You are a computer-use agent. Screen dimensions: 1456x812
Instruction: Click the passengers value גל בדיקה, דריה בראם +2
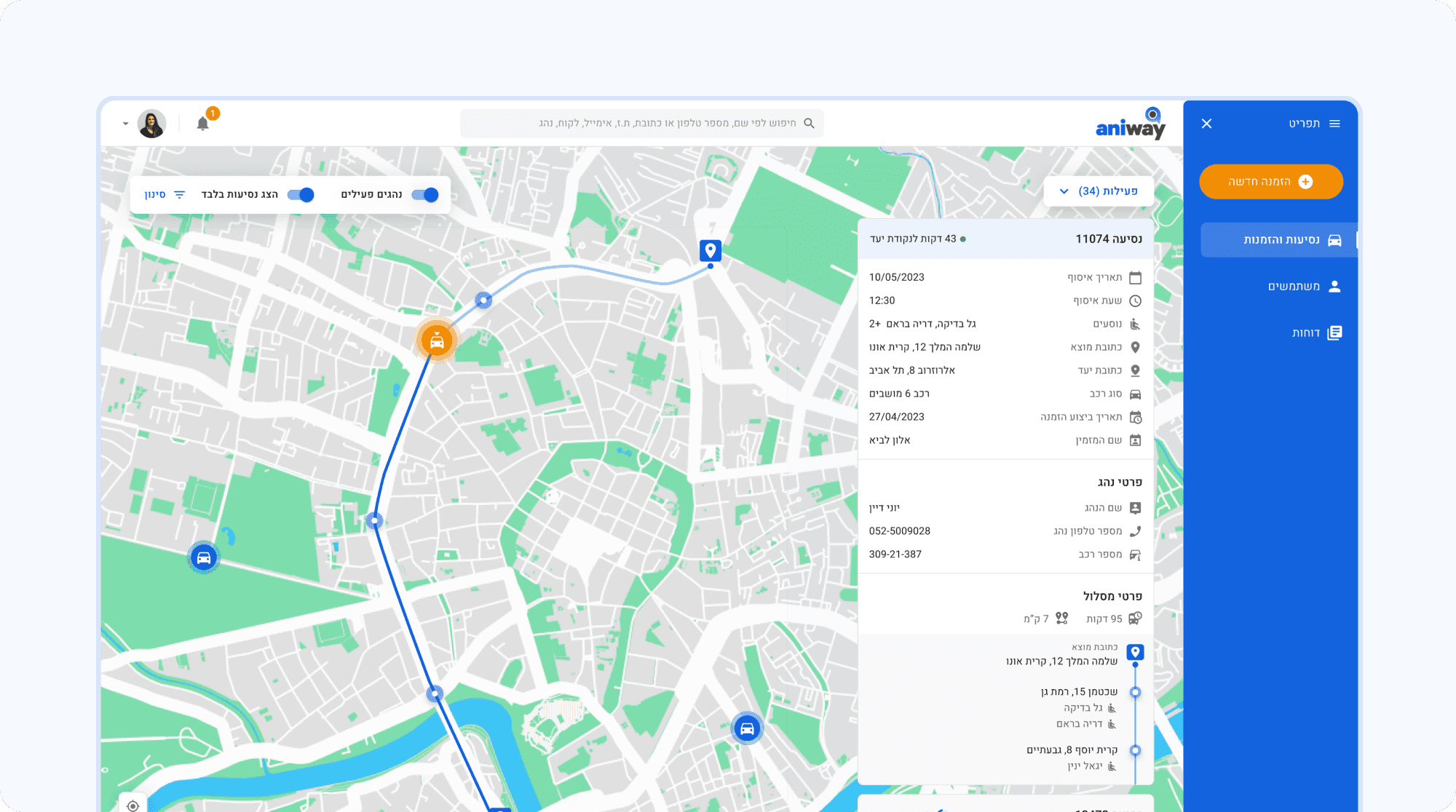tap(922, 324)
